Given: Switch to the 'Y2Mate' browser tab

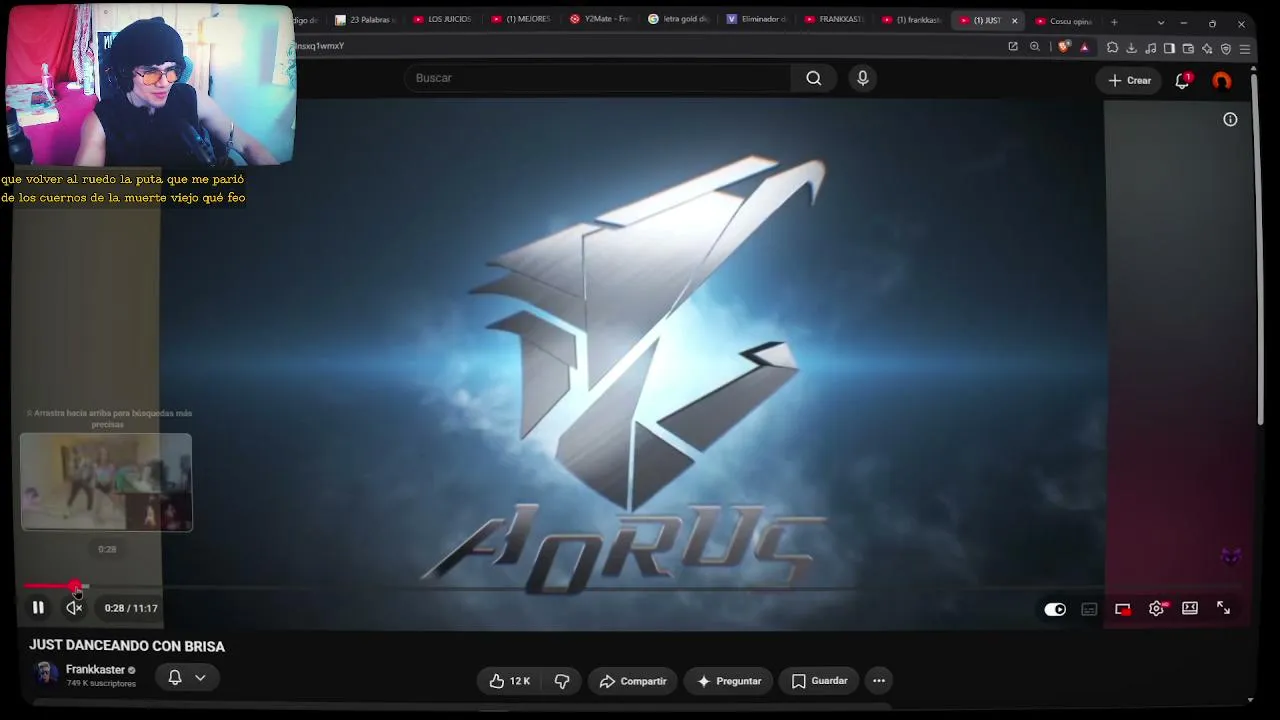Looking at the screenshot, I should [599, 20].
